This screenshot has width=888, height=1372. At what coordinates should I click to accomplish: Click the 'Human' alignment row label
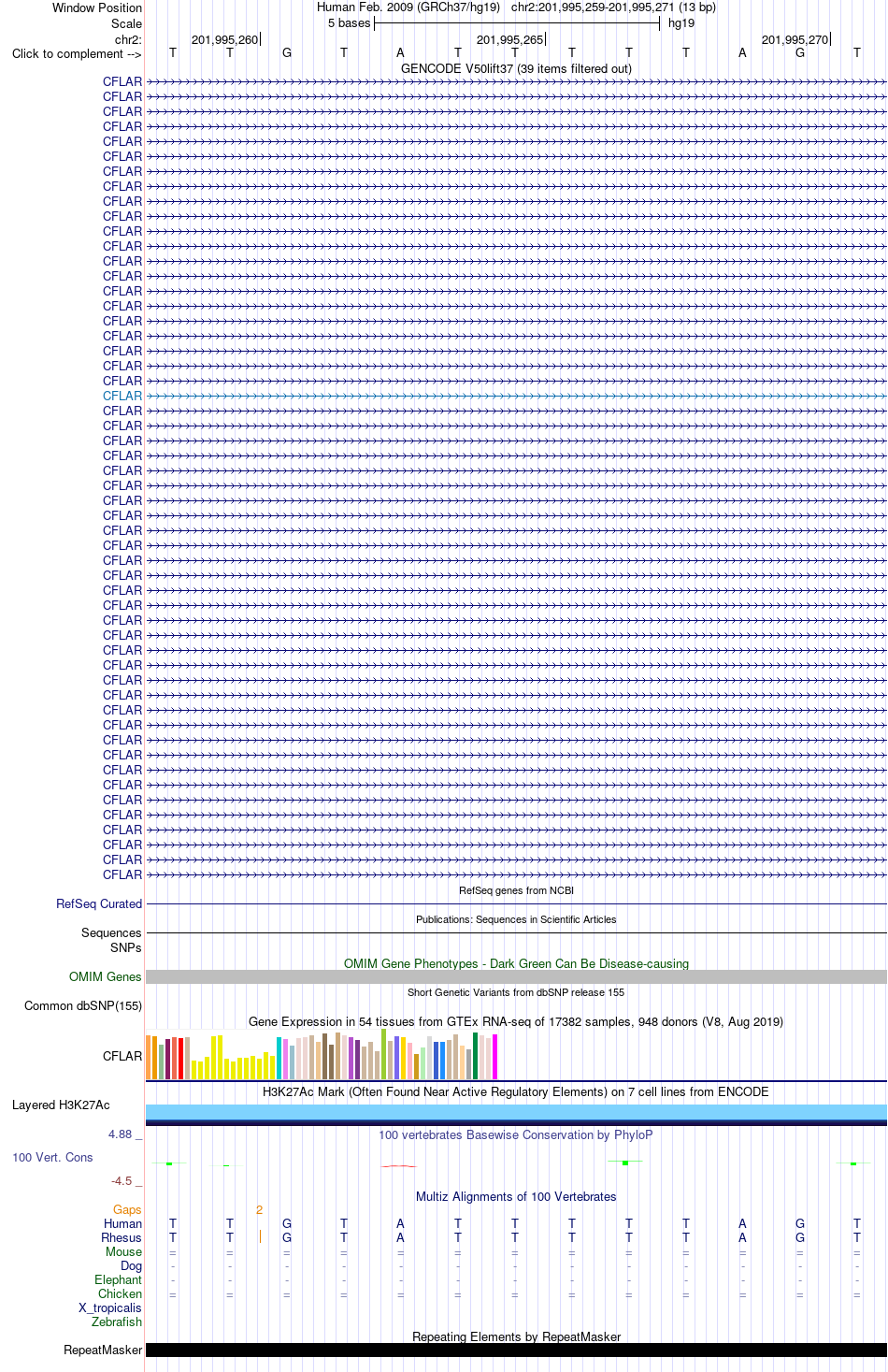[x=123, y=1223]
